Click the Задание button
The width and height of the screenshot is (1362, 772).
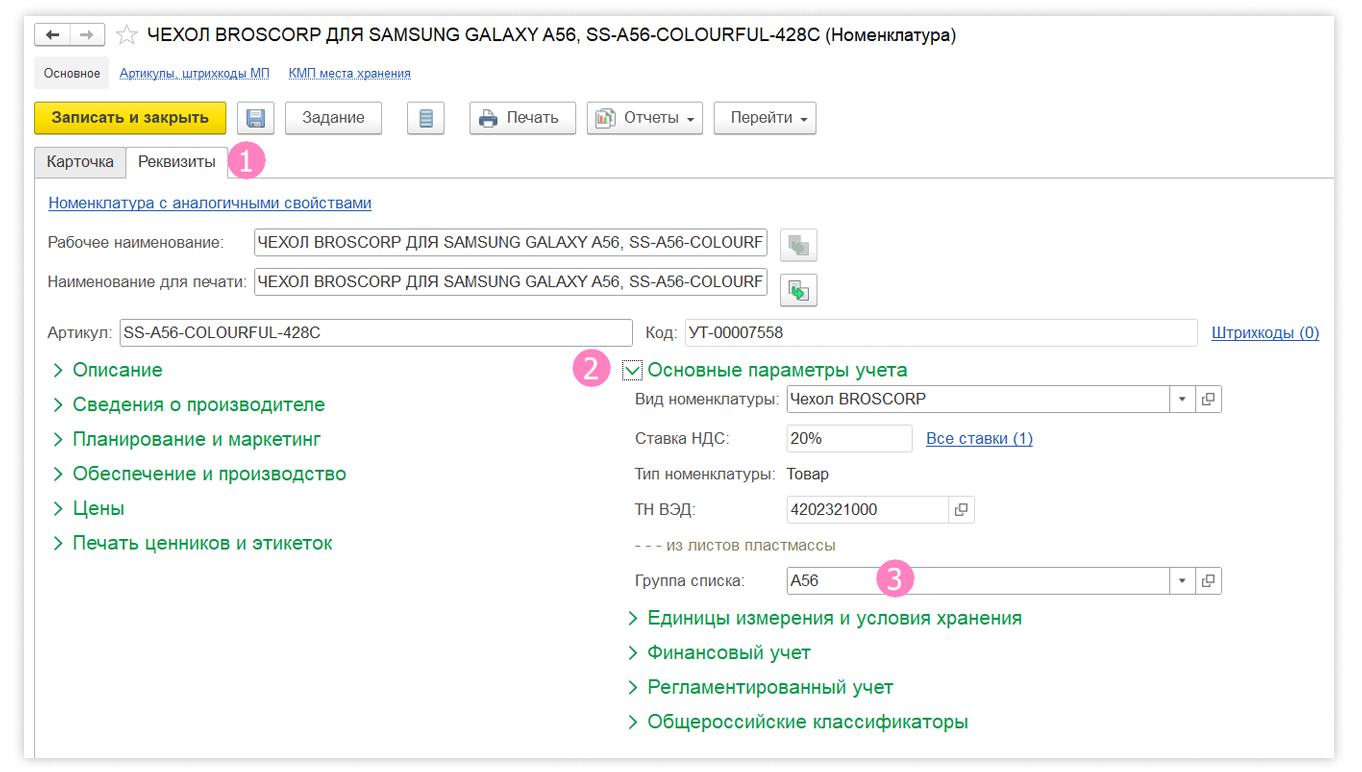(333, 118)
